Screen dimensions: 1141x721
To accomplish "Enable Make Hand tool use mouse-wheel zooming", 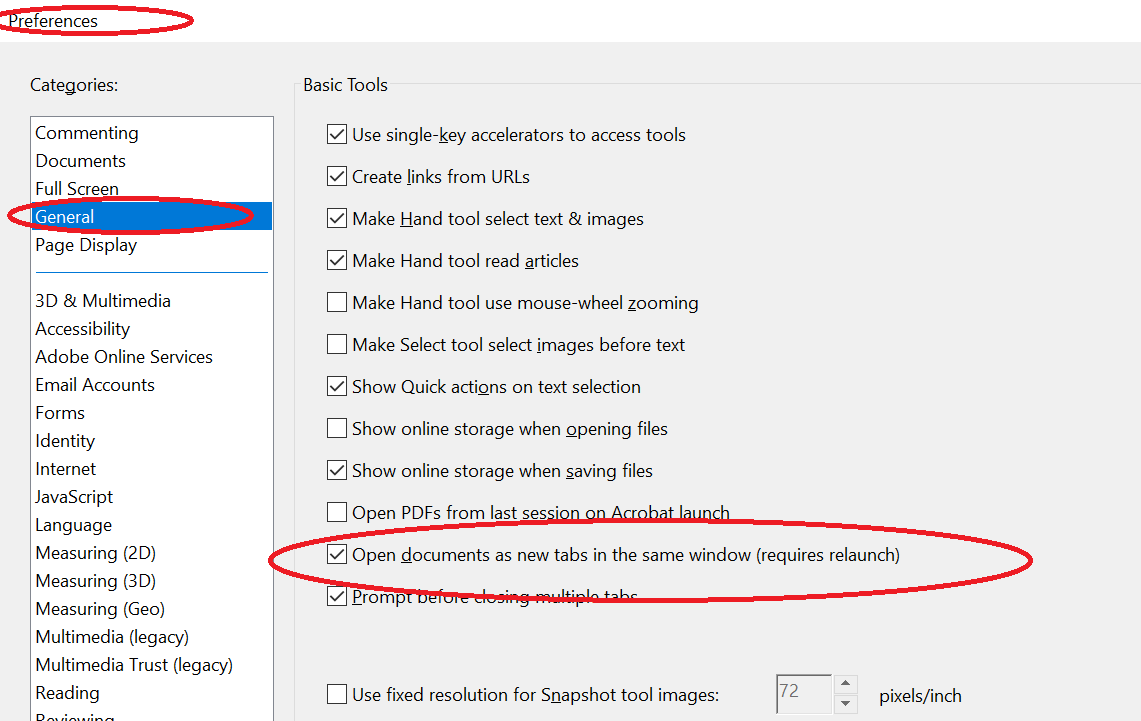I will click(x=337, y=302).
